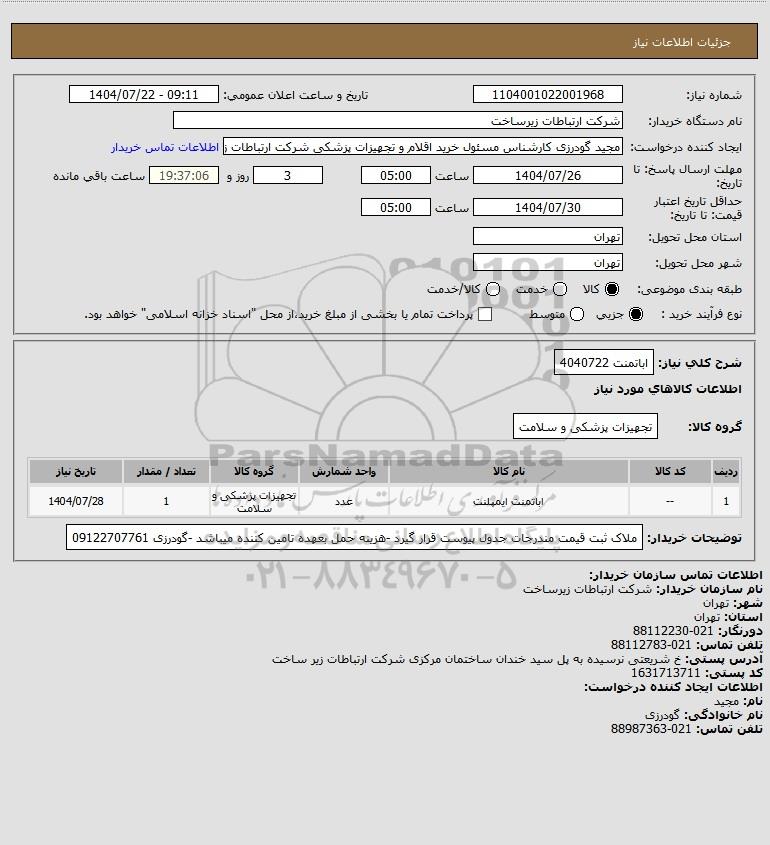This screenshot has height=845, width=770.
Task: Click the goods group field تجهیزات پزشکی و سلامت
Action: coord(585,426)
